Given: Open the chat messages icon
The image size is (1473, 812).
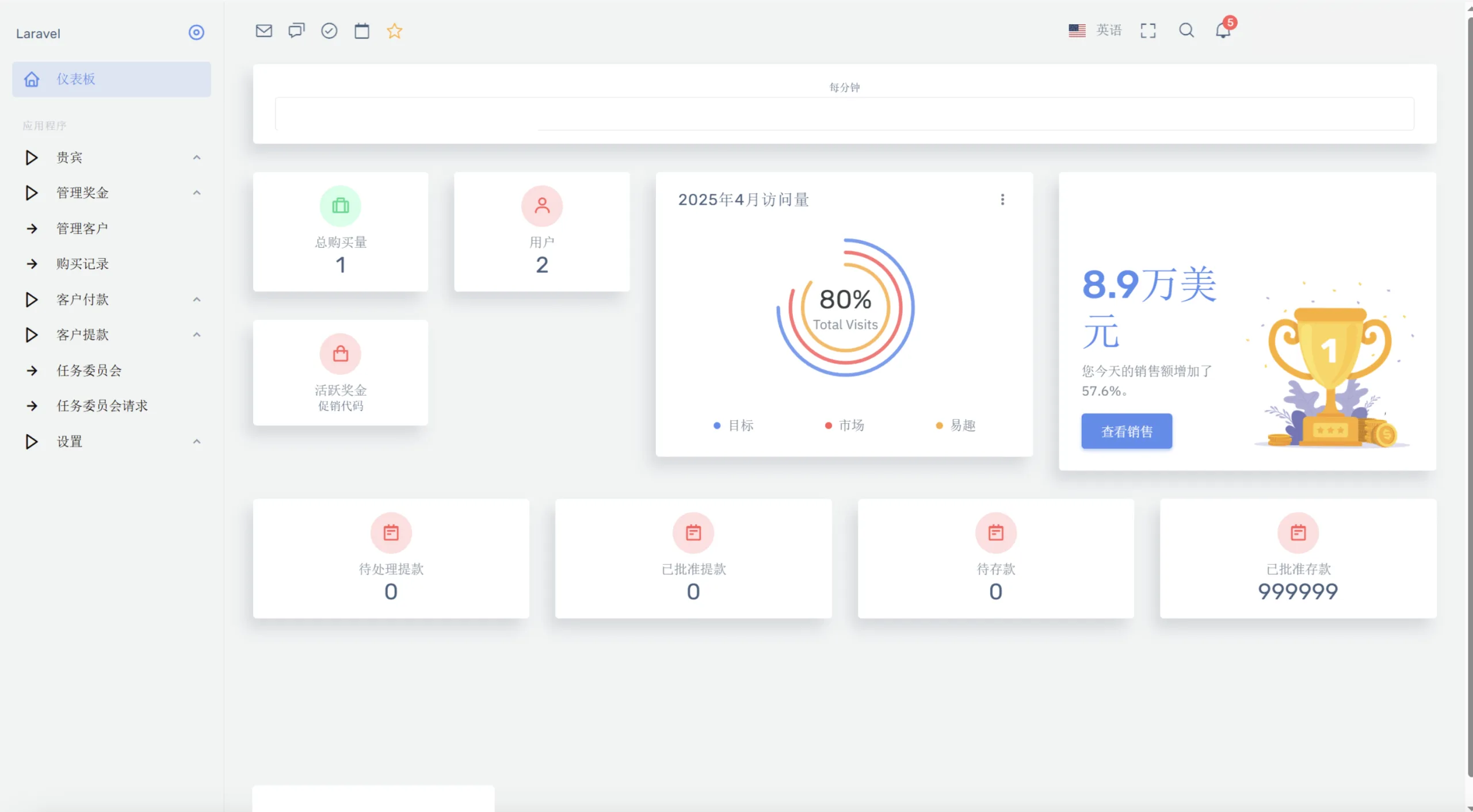Looking at the screenshot, I should 296,31.
